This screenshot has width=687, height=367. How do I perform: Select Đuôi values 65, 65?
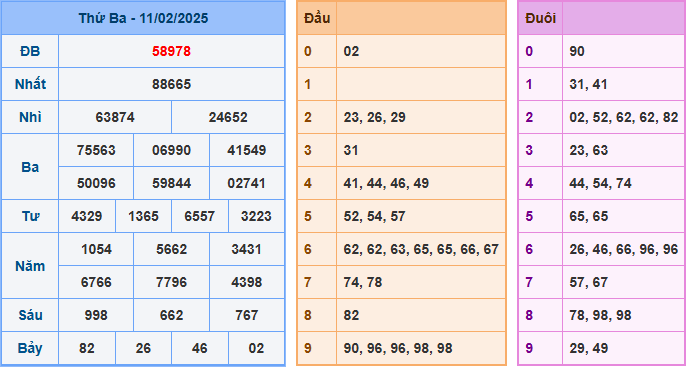(588, 216)
